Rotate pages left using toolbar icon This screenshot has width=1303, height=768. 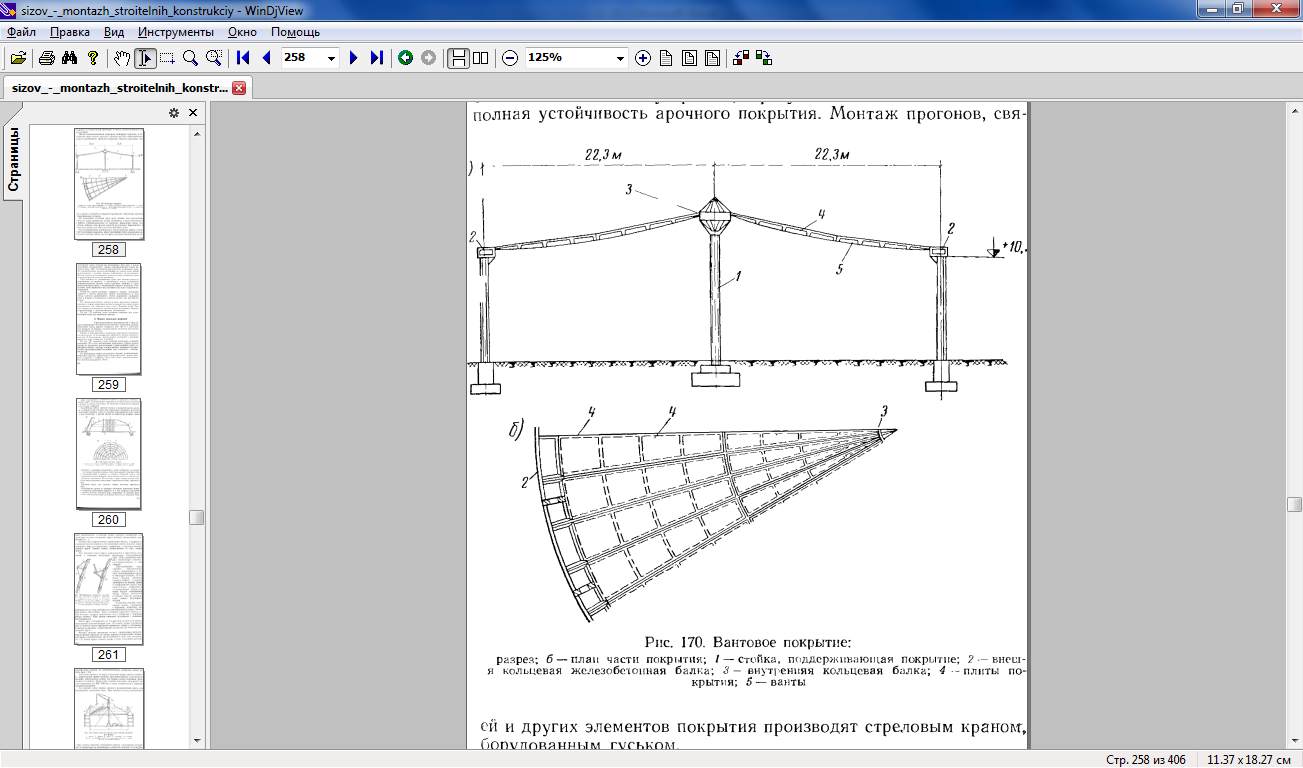click(x=741, y=58)
